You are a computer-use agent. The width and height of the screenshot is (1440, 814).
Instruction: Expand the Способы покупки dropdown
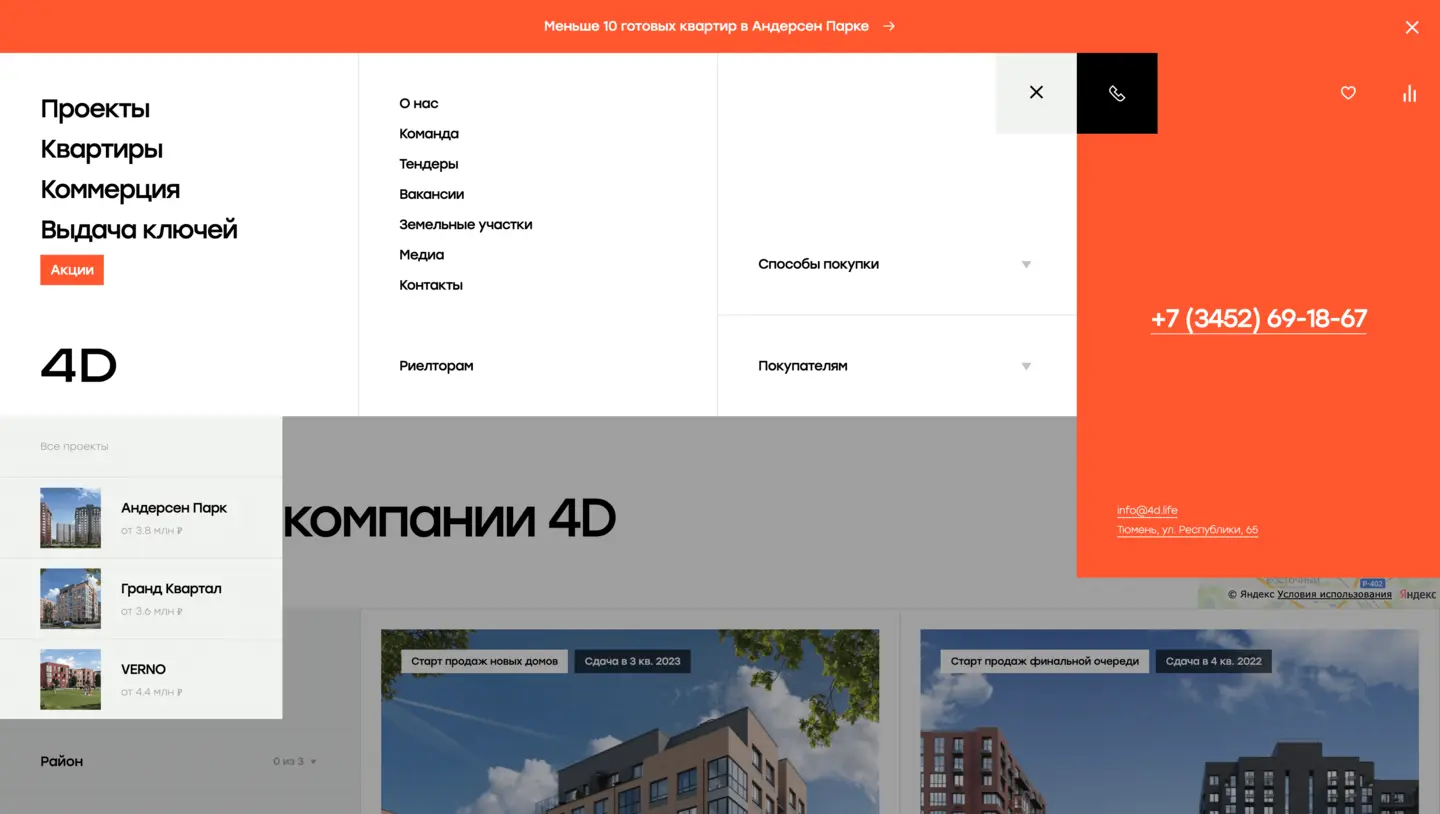pos(1026,264)
